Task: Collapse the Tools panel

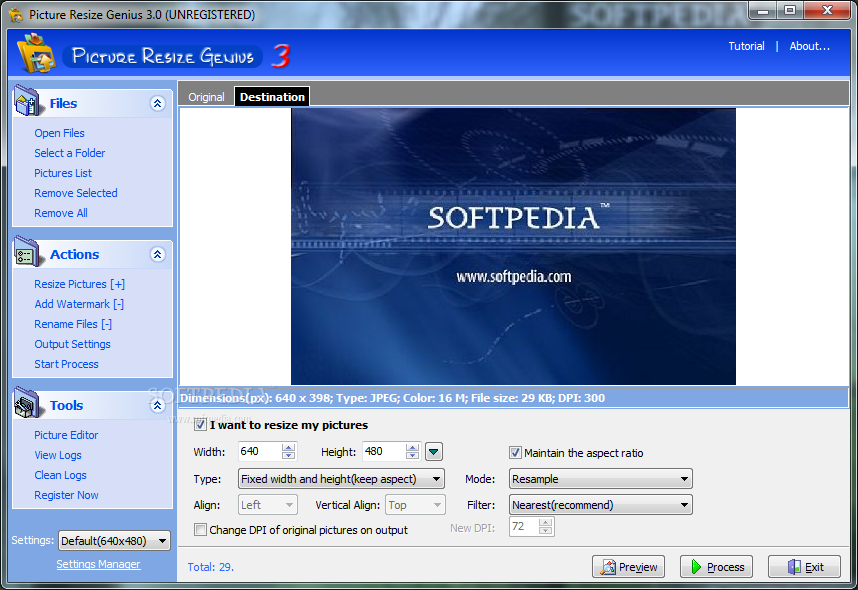Action: coord(158,406)
